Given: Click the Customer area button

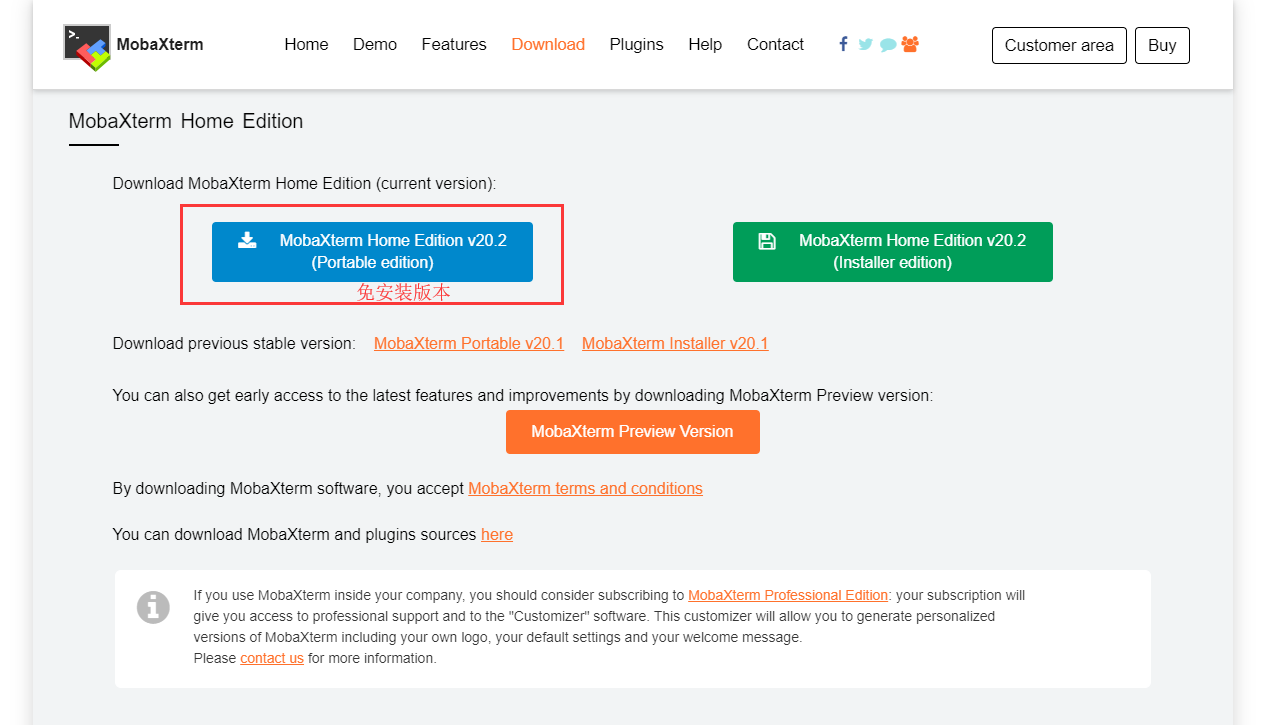Looking at the screenshot, I should (1059, 45).
